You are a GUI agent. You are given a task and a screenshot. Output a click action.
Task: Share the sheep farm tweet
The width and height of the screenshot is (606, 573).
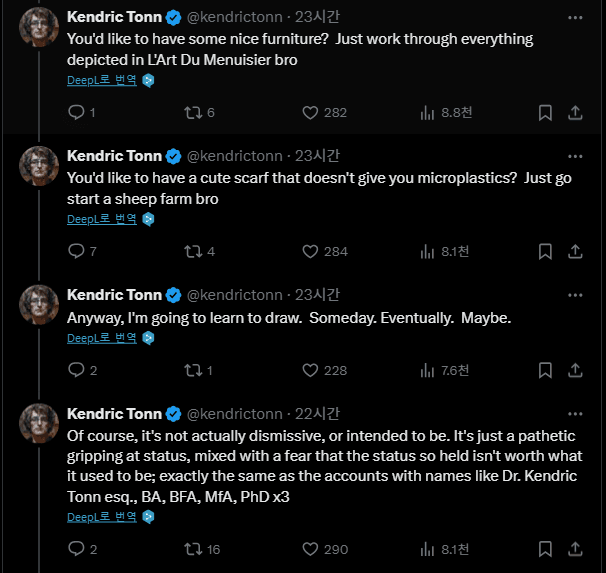576,251
